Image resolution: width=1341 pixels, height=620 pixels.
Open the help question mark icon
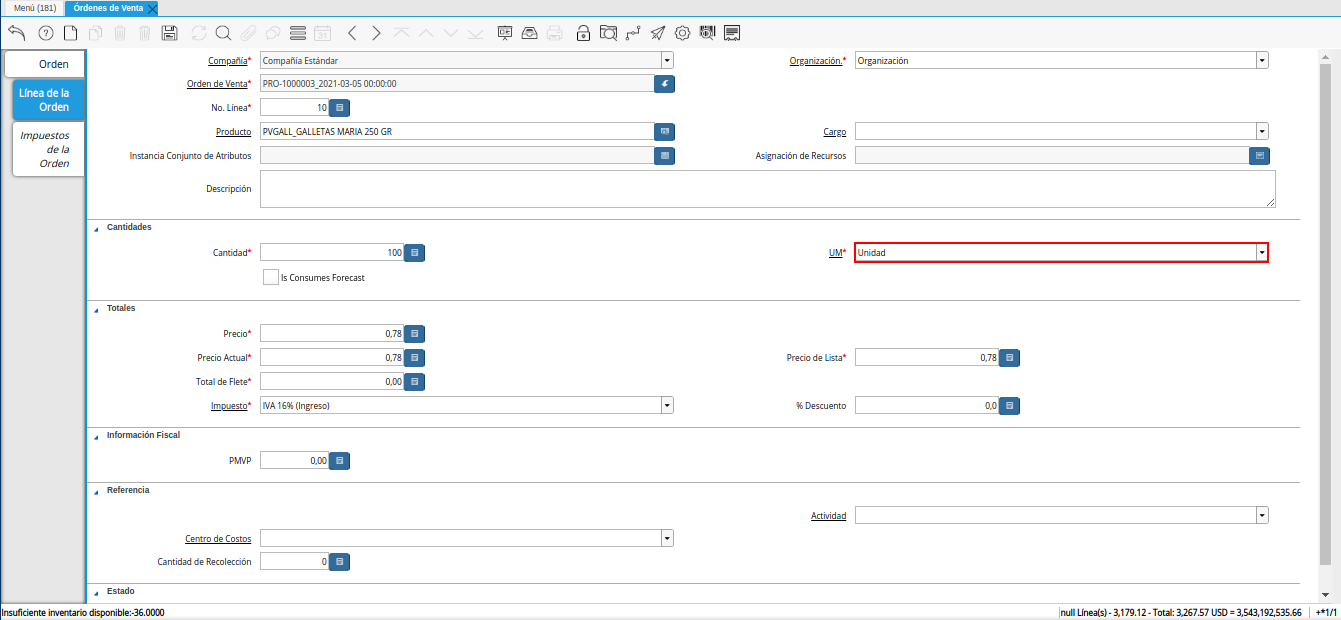coord(45,33)
